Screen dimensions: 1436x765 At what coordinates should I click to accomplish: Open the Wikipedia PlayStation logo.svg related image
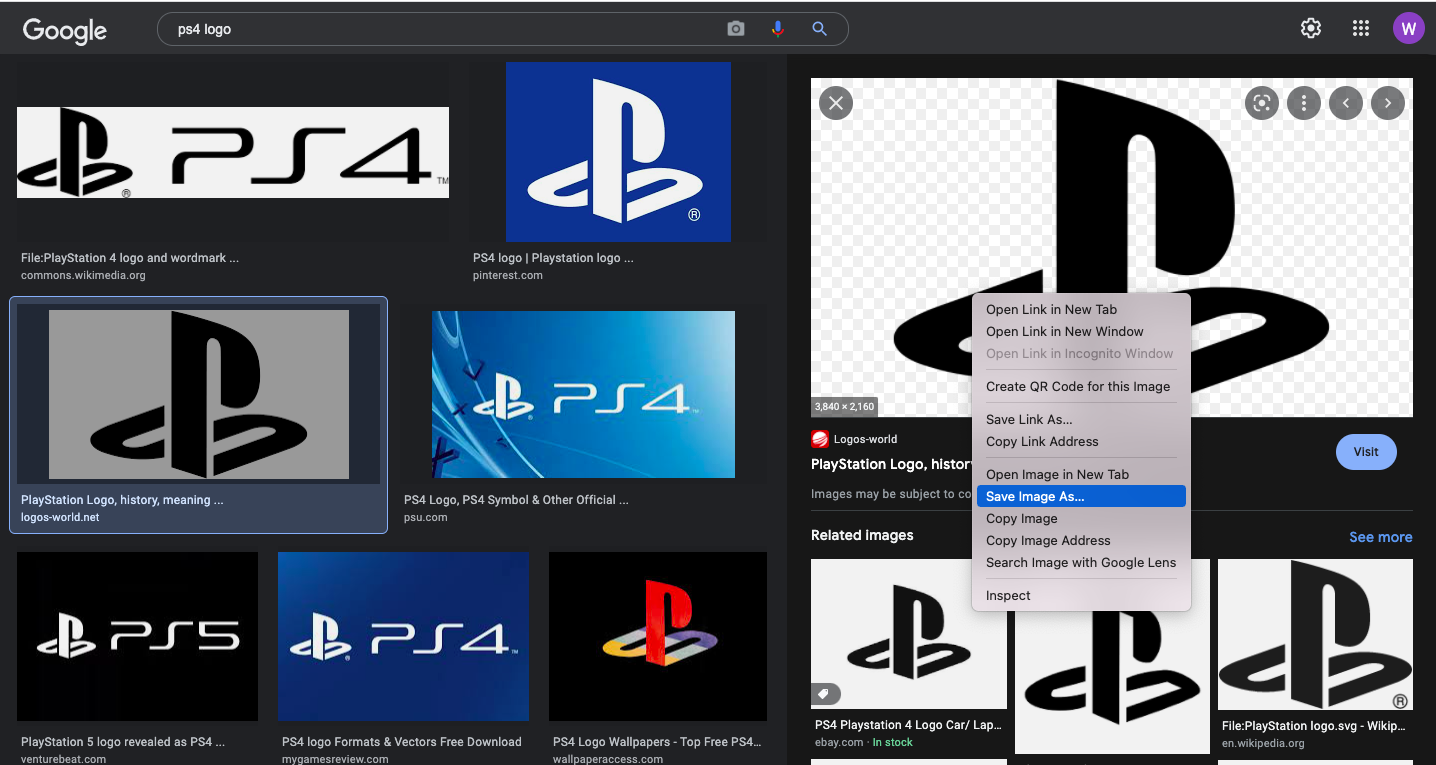(1315, 634)
